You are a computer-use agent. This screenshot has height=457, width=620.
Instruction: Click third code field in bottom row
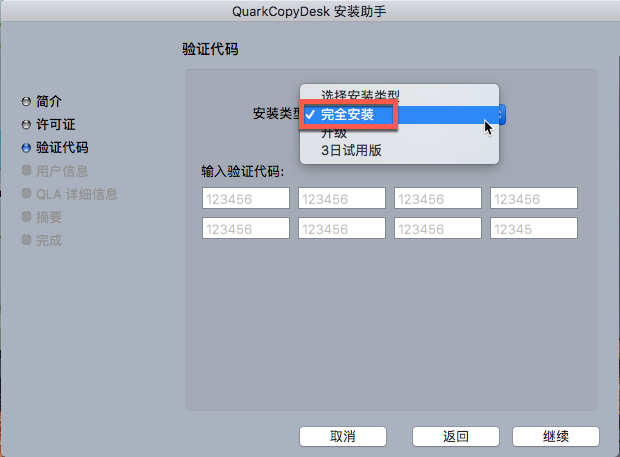click(x=438, y=228)
